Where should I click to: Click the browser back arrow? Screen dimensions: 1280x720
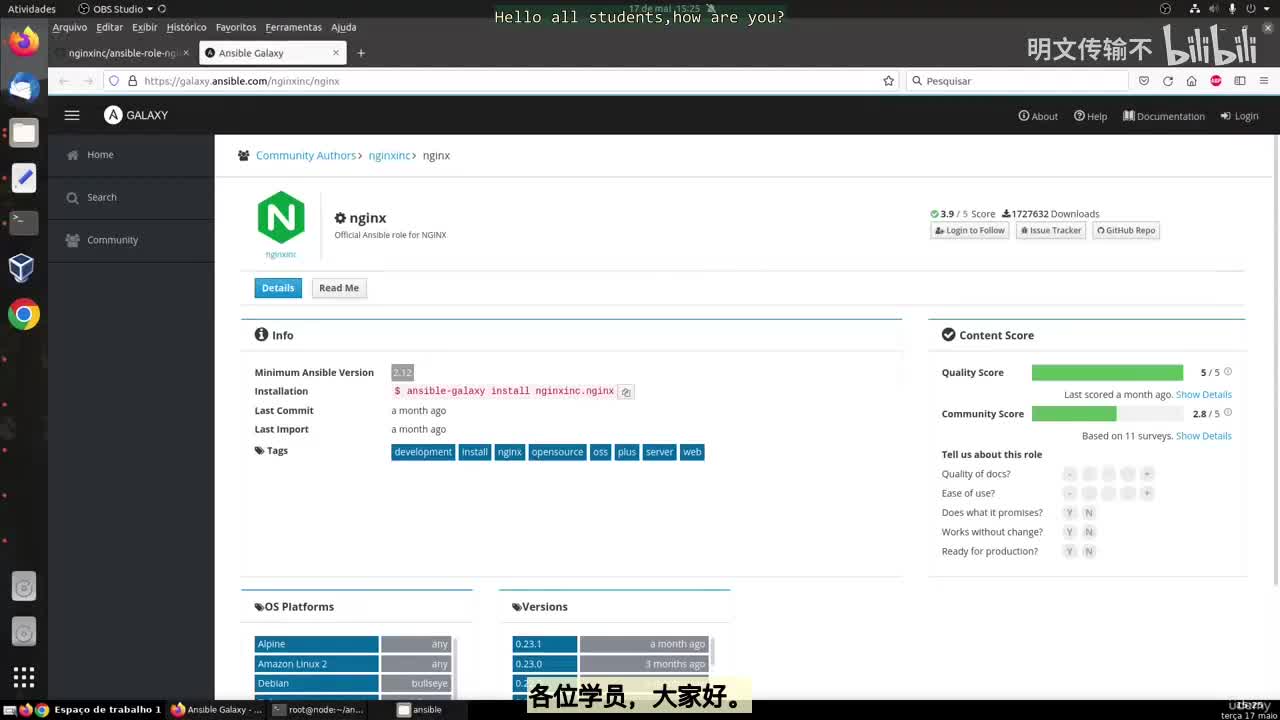click(x=64, y=81)
